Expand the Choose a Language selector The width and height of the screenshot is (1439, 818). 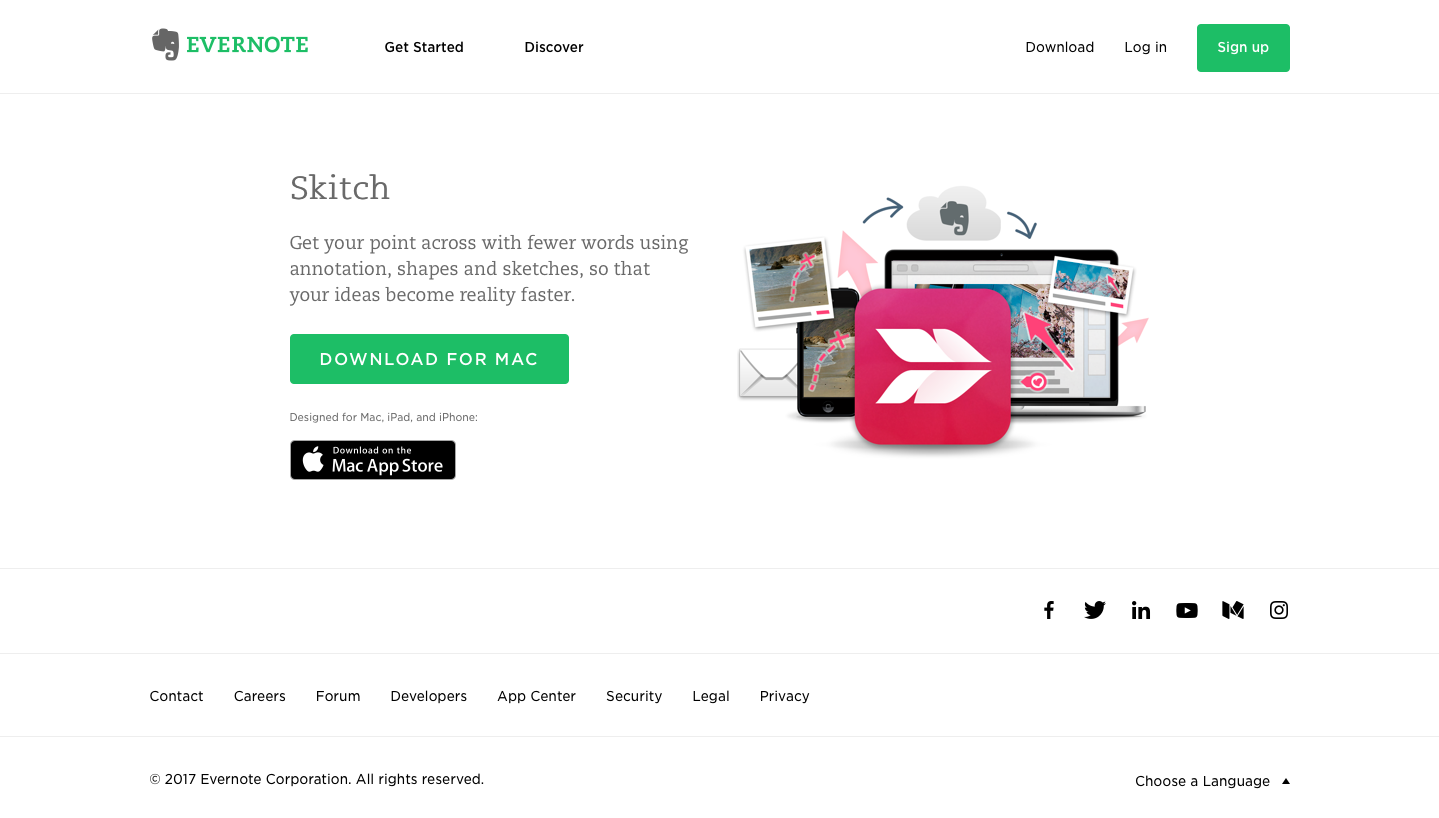[x=1212, y=781]
